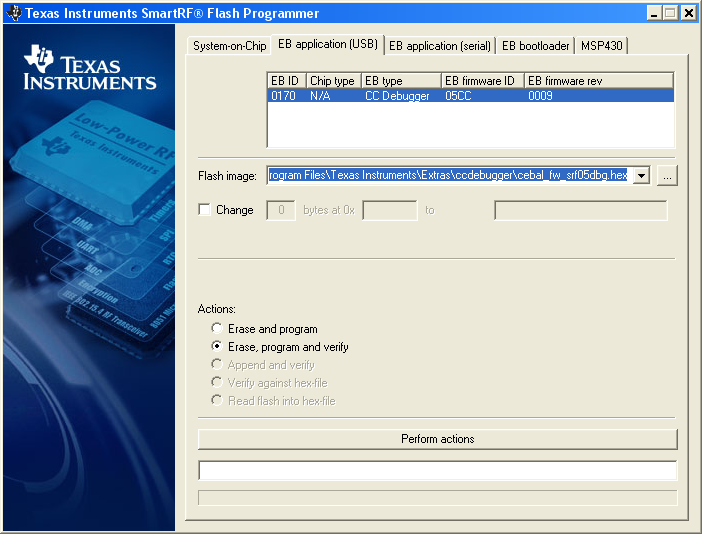
Task: Click the Chip type column header
Action: (x=334, y=81)
